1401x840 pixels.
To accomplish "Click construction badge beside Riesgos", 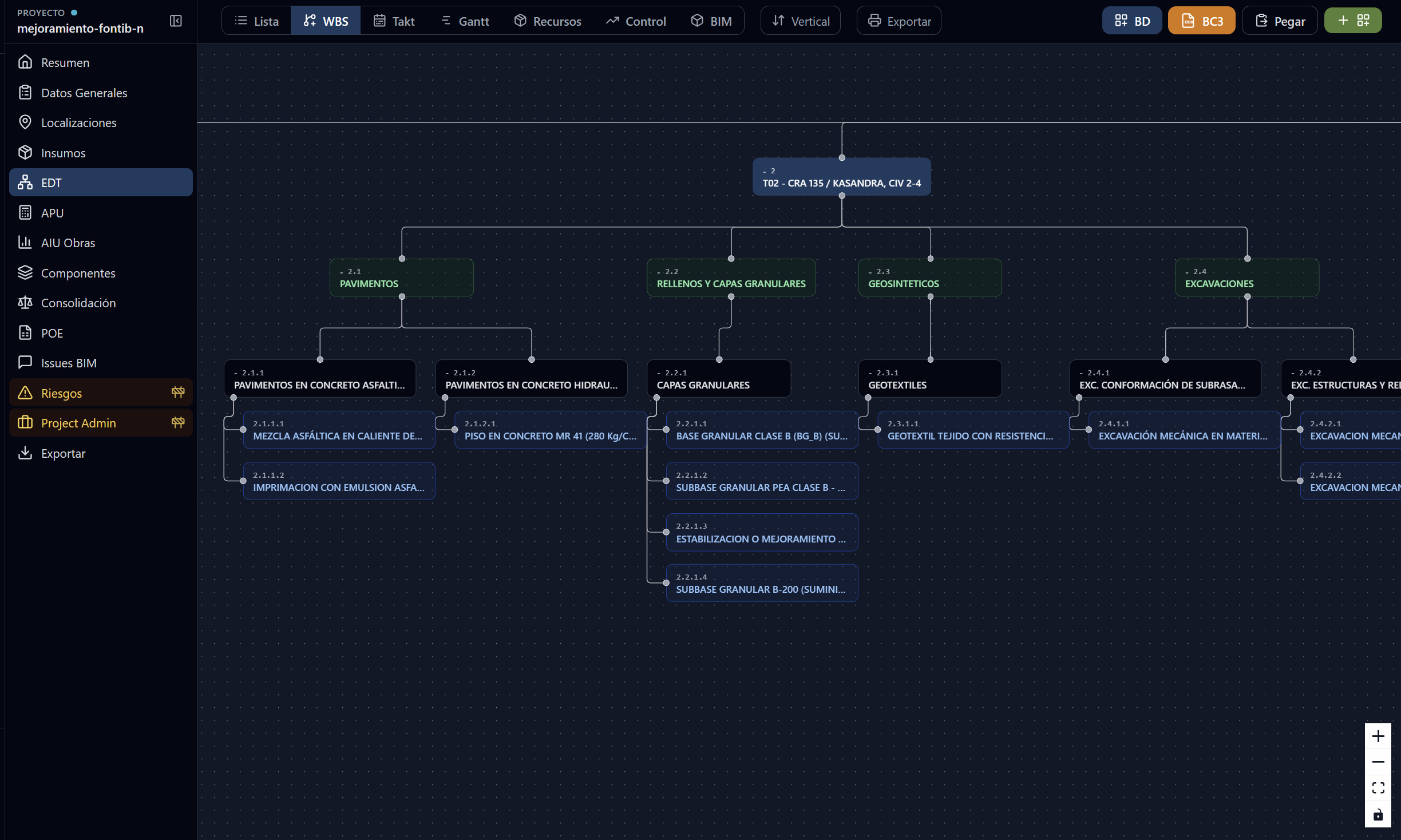I will coord(178,393).
